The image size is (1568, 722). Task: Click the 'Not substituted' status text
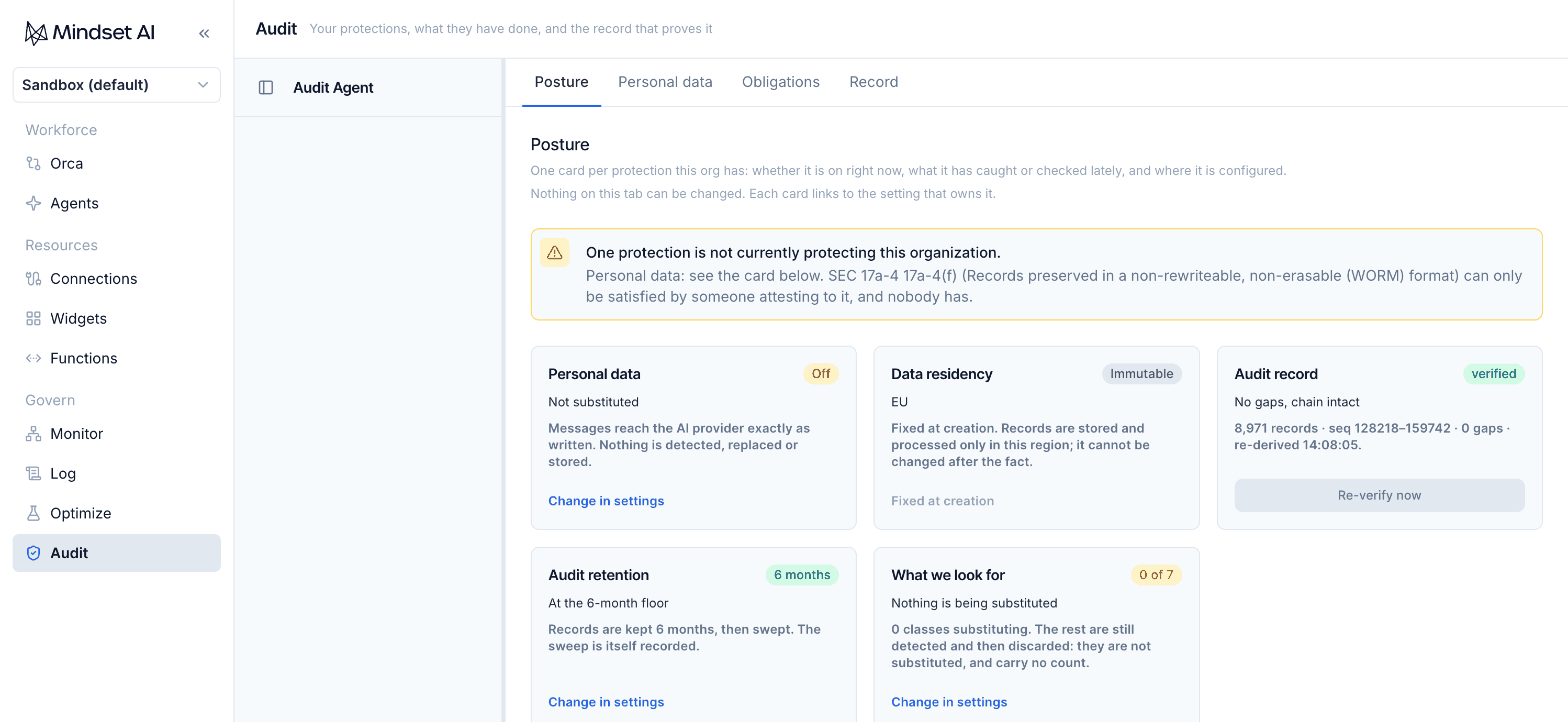[x=593, y=402]
